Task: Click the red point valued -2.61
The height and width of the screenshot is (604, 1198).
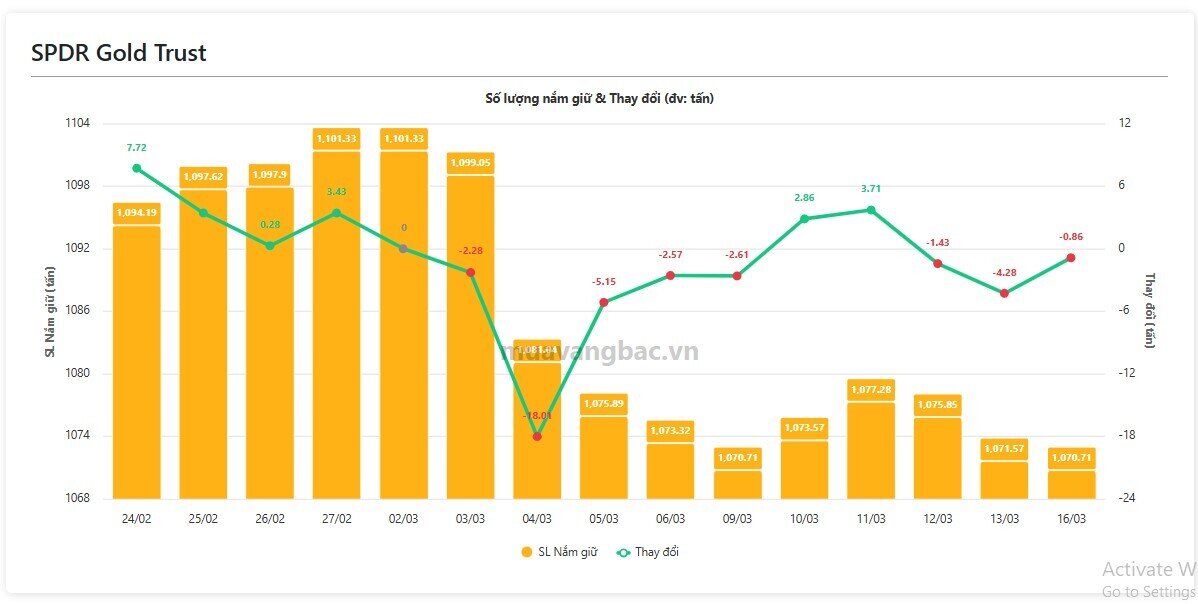Action: (737, 276)
